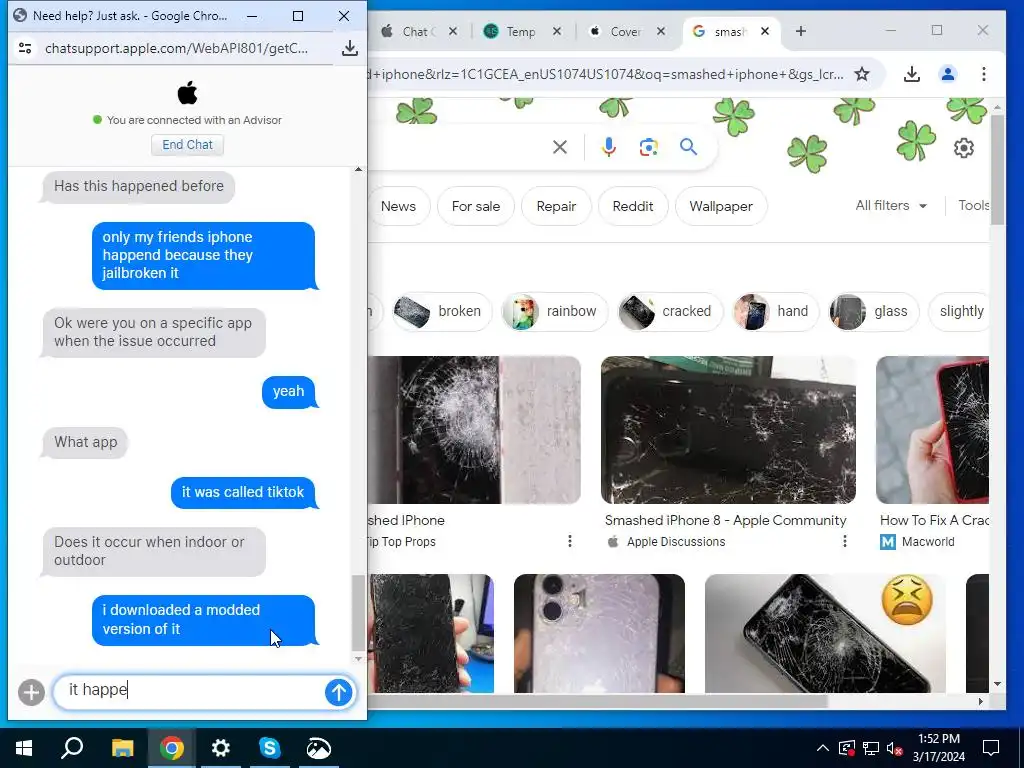
Task: Click the chat window vertical scrollbar thumb
Action: 358,613
